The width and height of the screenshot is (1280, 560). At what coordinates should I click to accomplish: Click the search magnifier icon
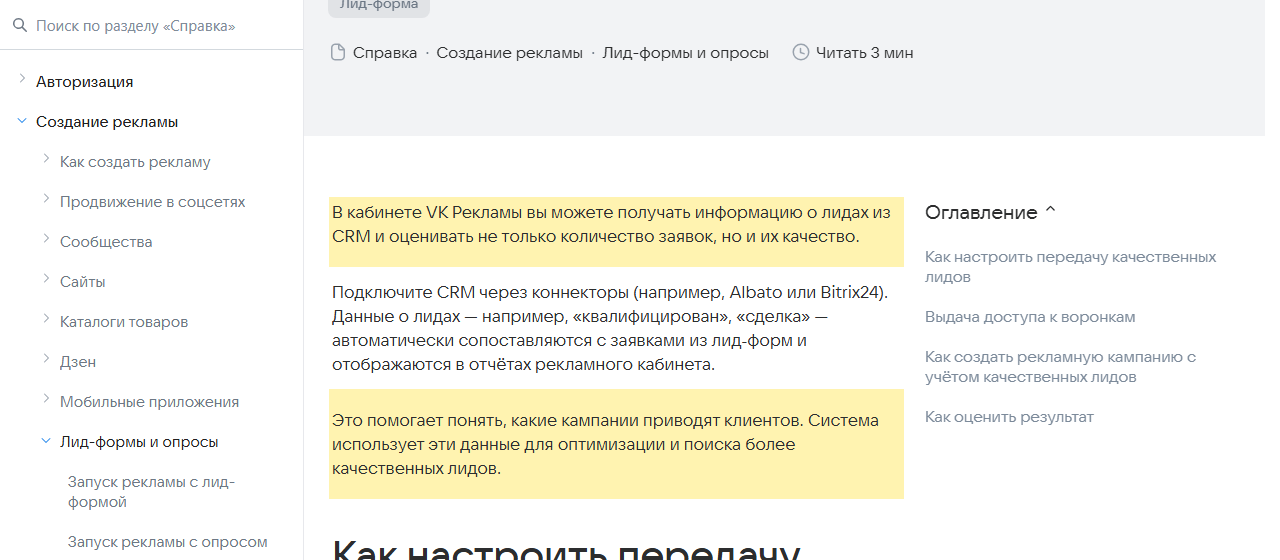19,25
